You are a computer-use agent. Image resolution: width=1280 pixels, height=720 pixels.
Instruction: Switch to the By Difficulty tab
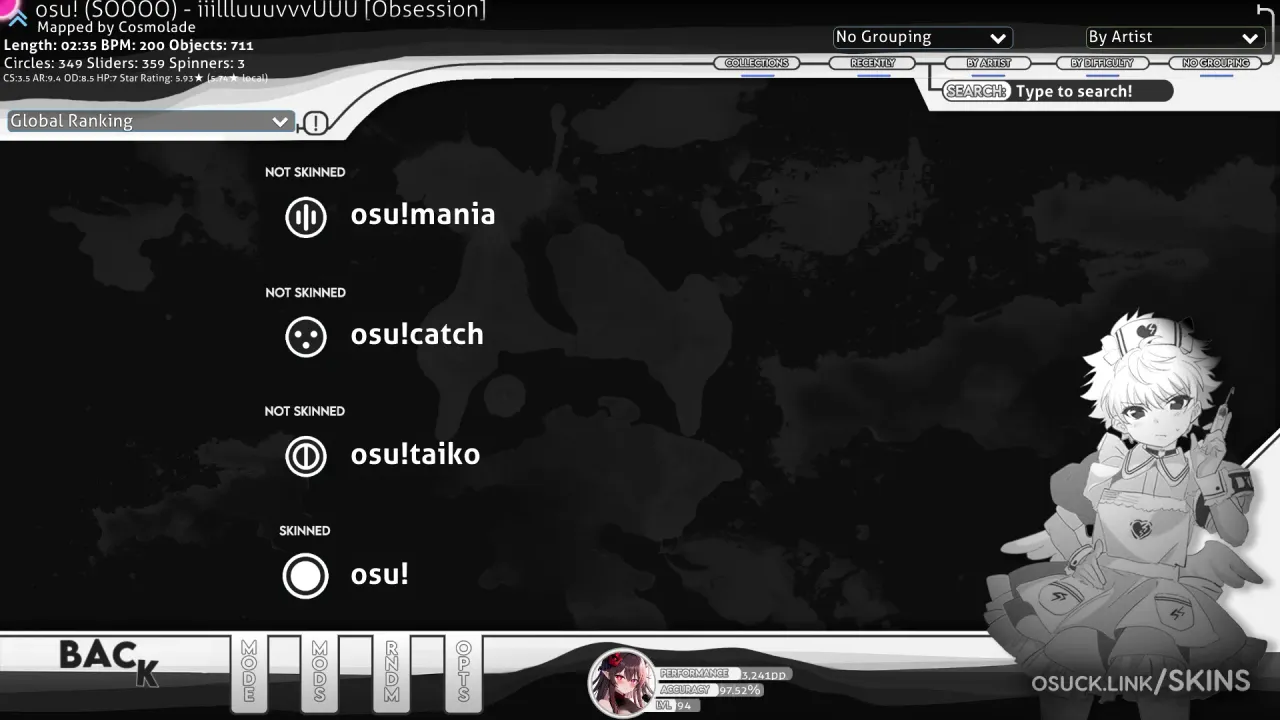coord(1102,63)
